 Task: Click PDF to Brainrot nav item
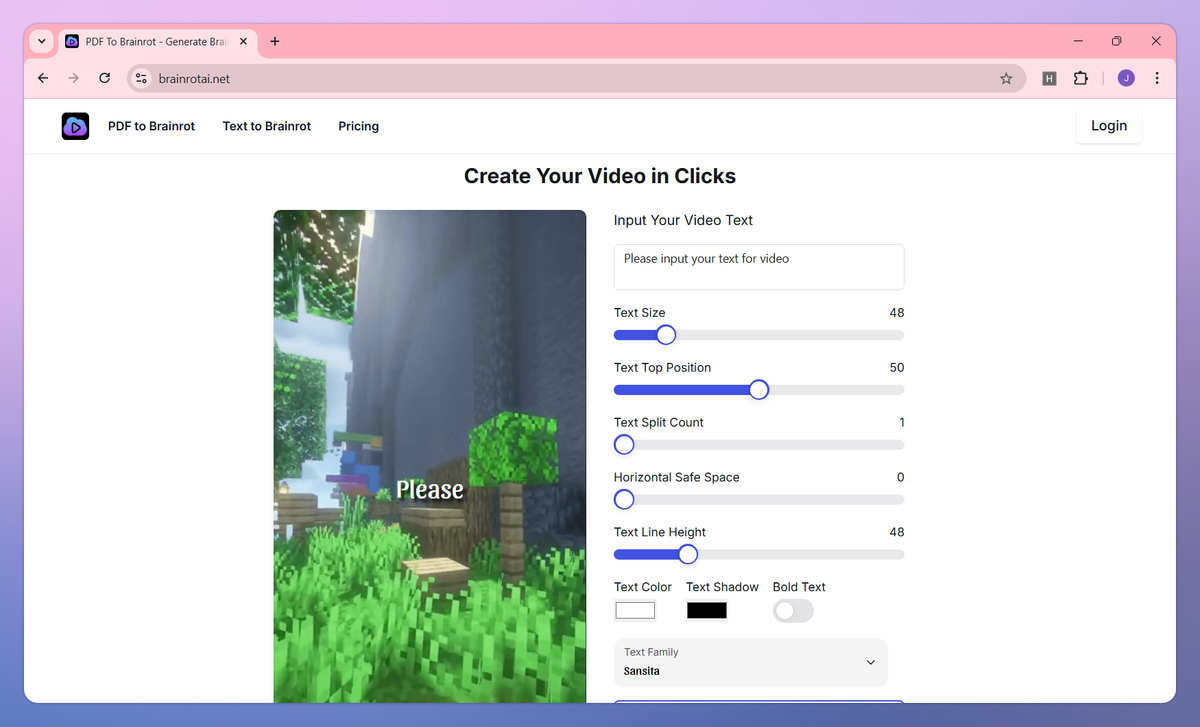pyautogui.click(x=151, y=126)
